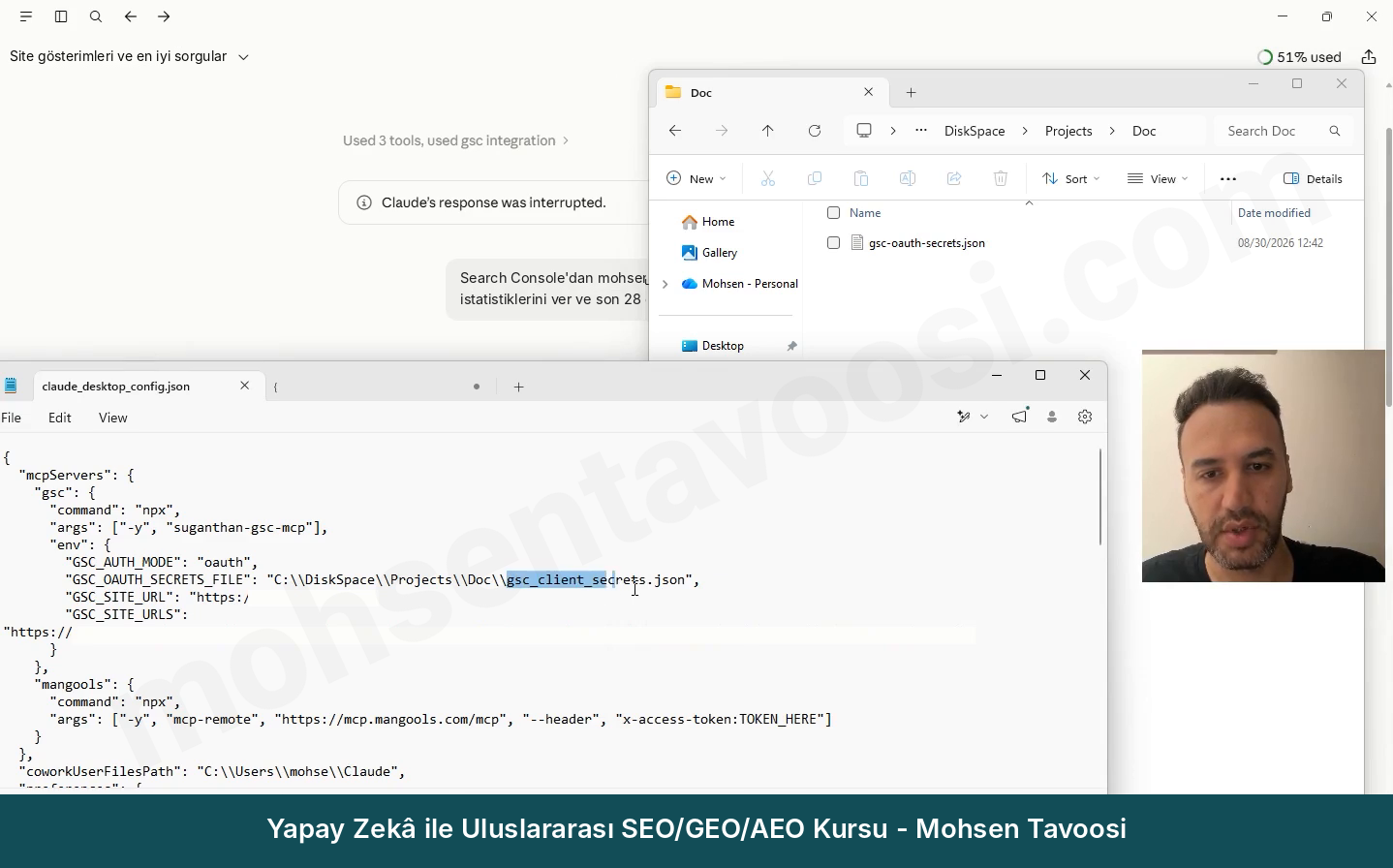The width and height of the screenshot is (1393, 868).
Task: Check the gsc-oauth-secrets.json file checkbox
Action: (x=833, y=243)
